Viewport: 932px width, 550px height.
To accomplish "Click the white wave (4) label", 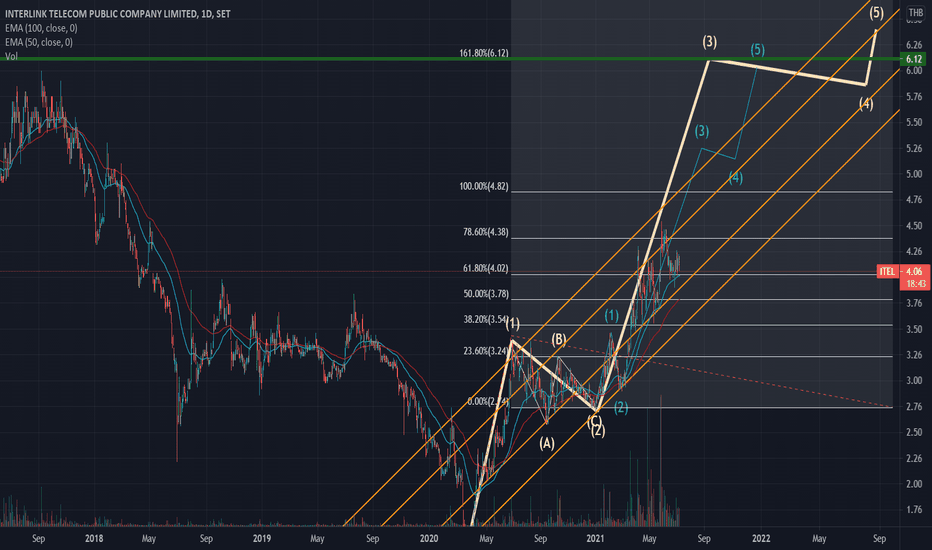I will pos(866,104).
